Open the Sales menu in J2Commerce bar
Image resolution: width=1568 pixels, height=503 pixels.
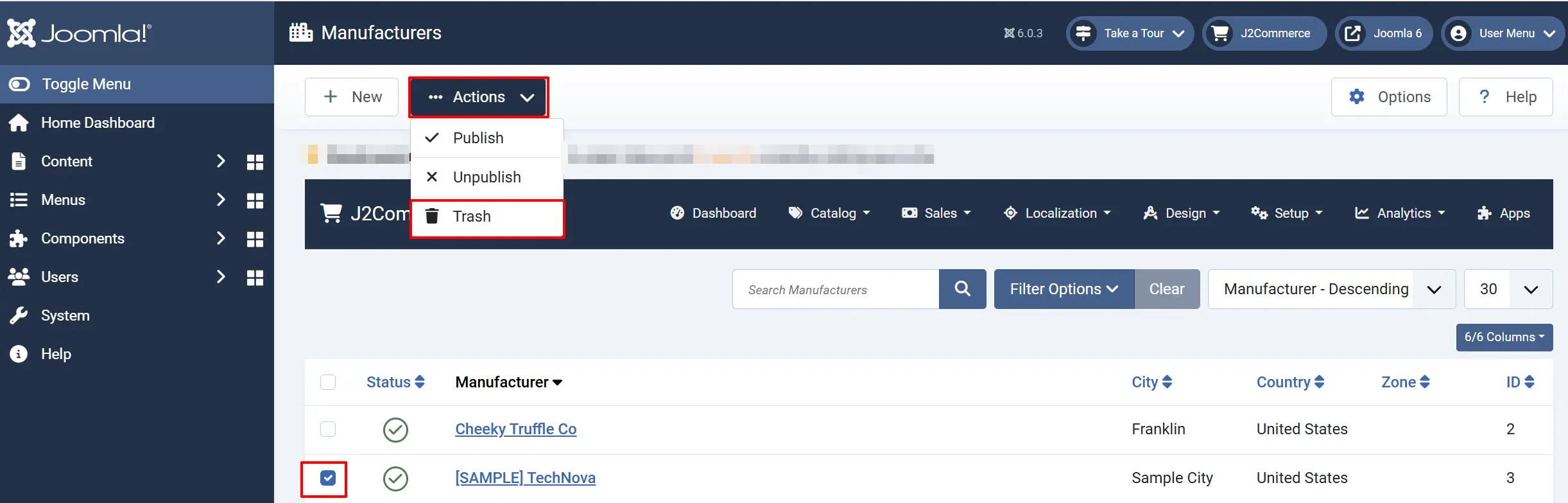(936, 213)
